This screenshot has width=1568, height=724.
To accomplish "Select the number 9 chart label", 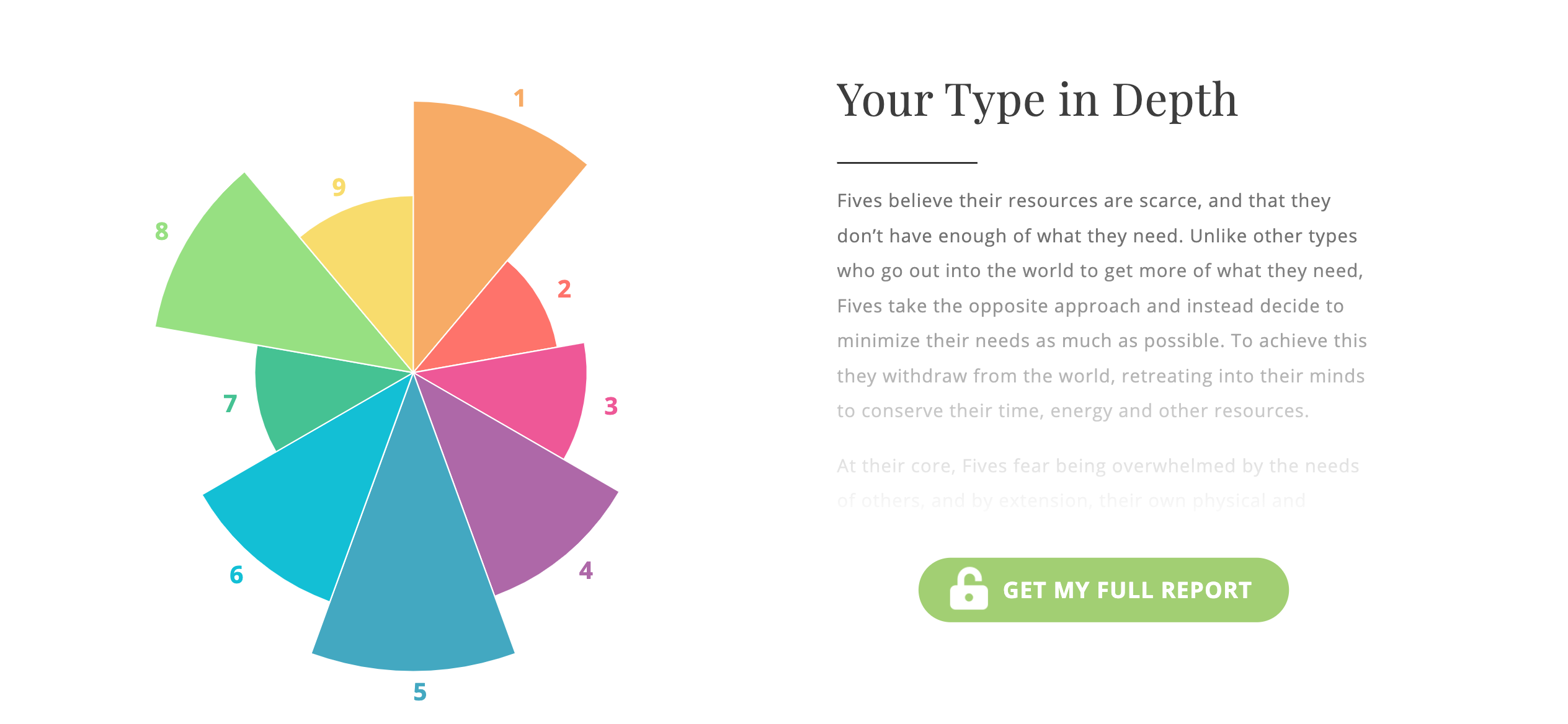I will [338, 188].
